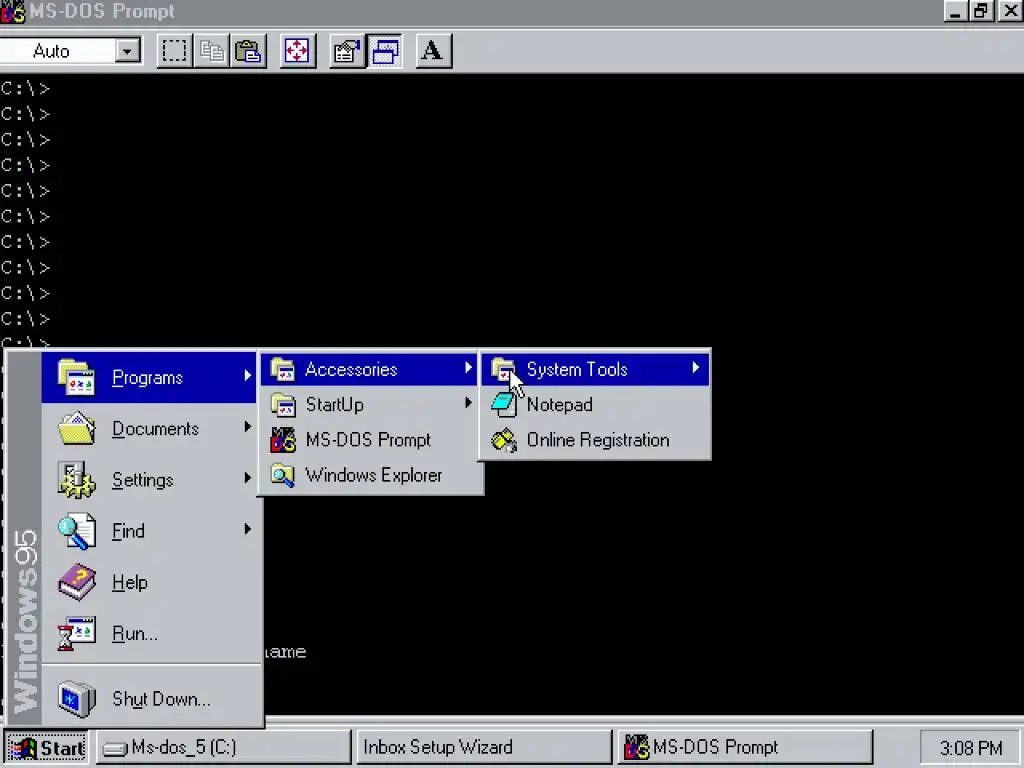The image size is (1024, 768).
Task: Click the Paste toolbar icon
Action: (248, 51)
